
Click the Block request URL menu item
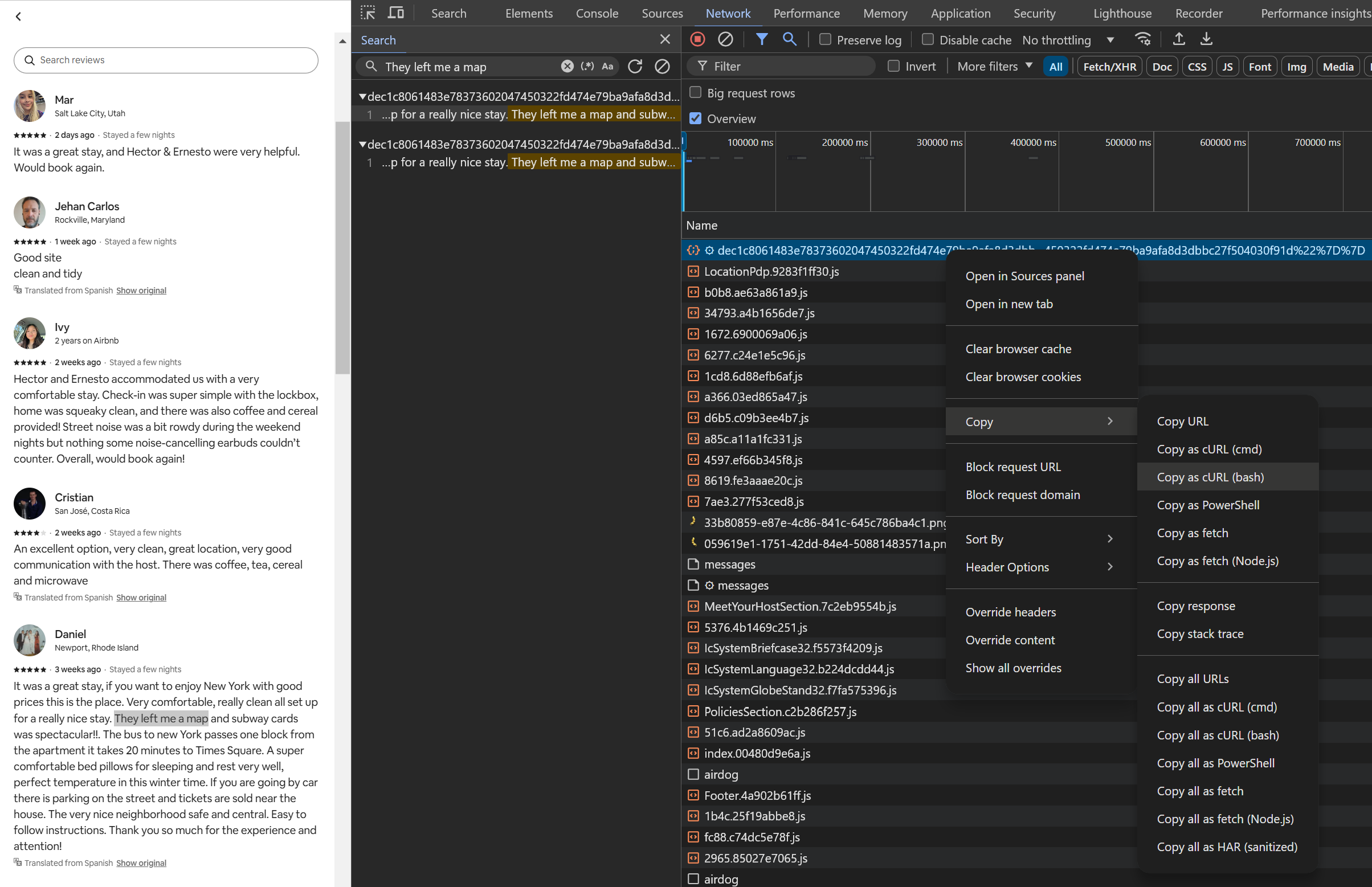(1013, 466)
